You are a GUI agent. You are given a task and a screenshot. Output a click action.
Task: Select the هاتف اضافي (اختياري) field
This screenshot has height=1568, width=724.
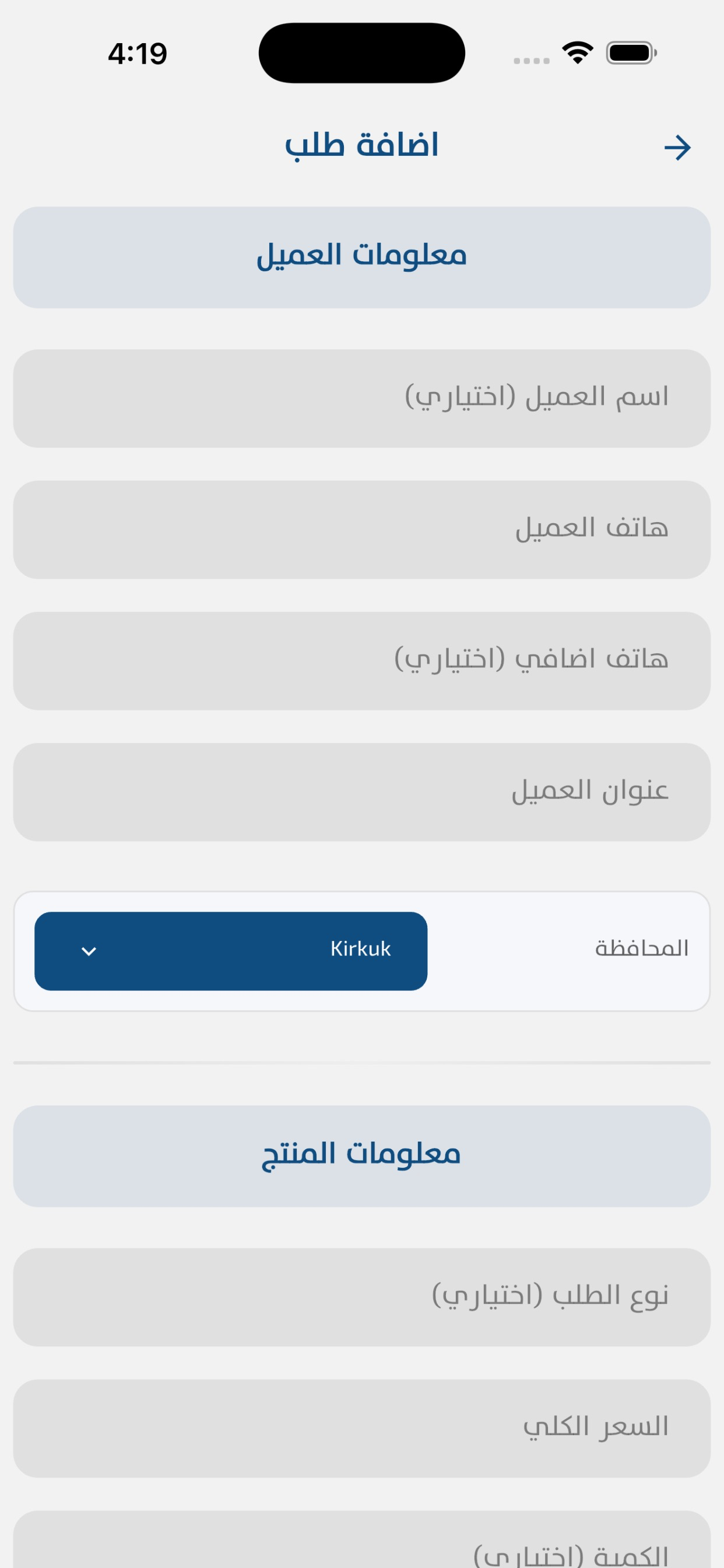pyautogui.click(x=362, y=660)
